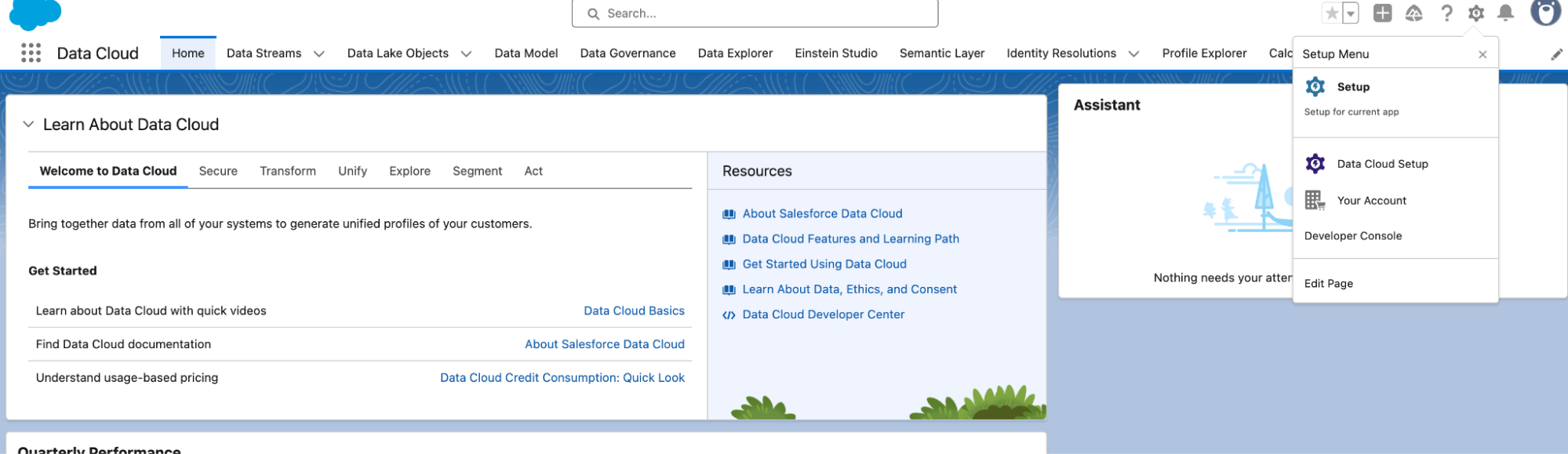Open Global Actions plus icon
Viewport: 1568px width, 454px height.
(x=1383, y=13)
